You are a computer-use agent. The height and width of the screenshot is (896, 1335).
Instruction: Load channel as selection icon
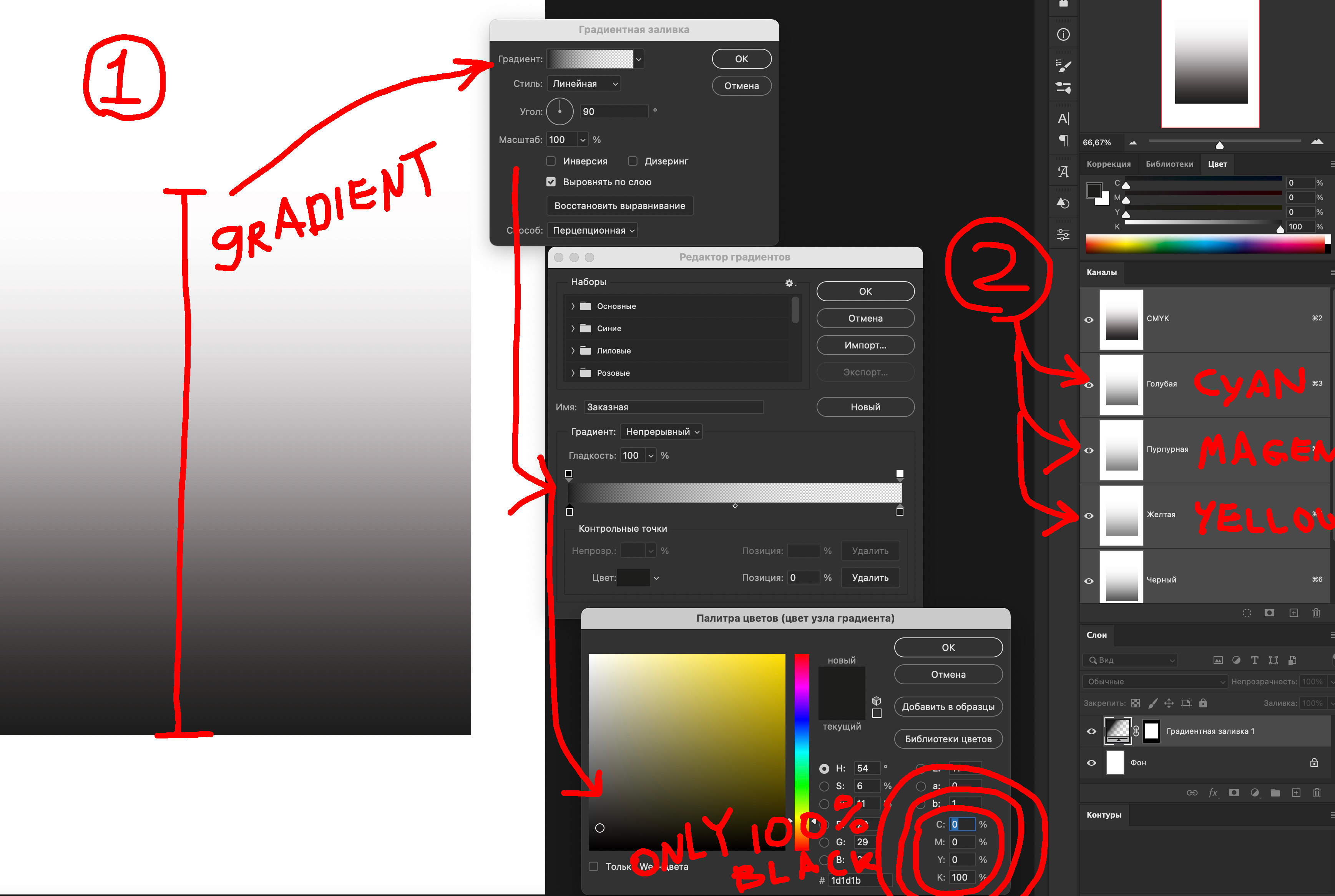[x=1246, y=612]
